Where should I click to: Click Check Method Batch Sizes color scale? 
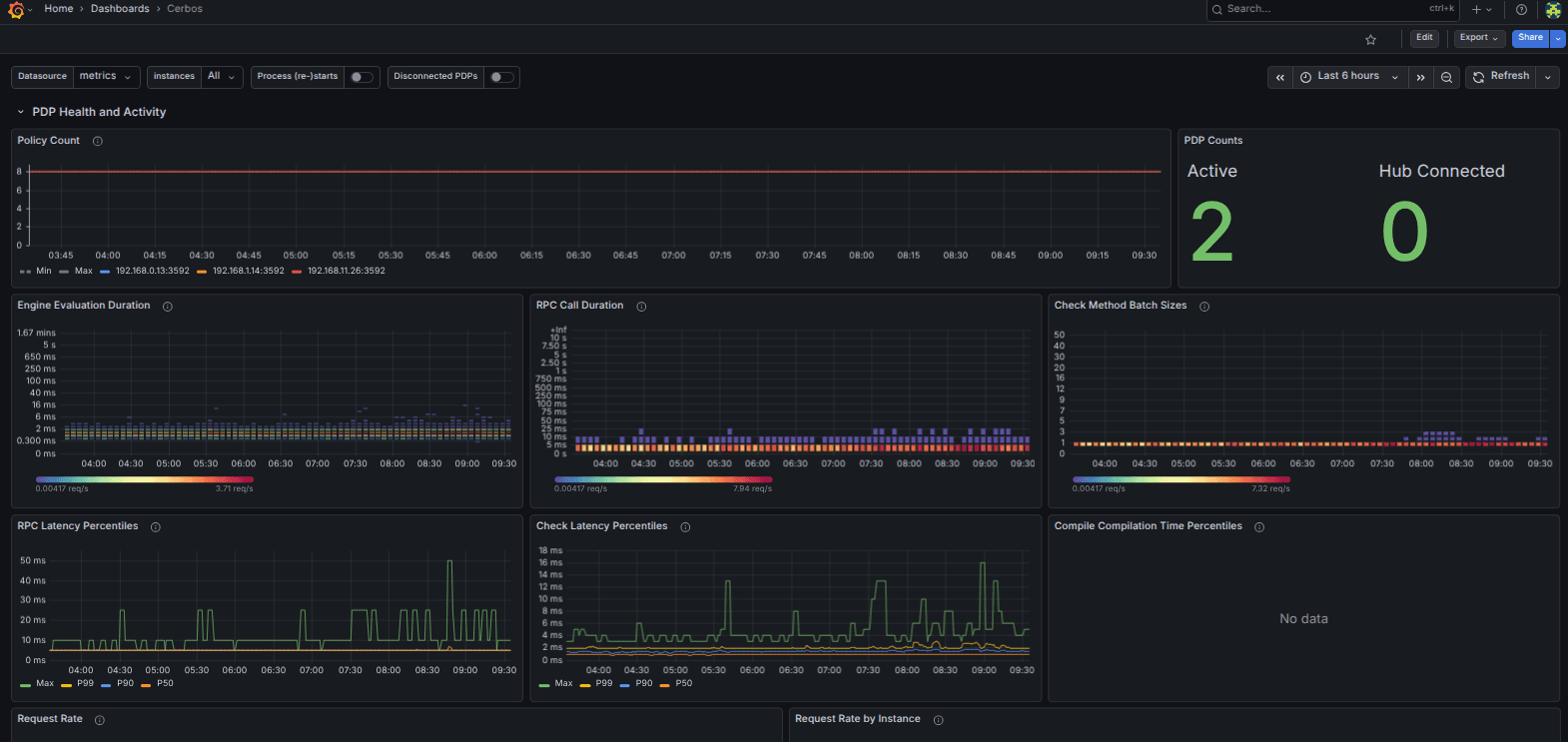pyautogui.click(x=1181, y=479)
